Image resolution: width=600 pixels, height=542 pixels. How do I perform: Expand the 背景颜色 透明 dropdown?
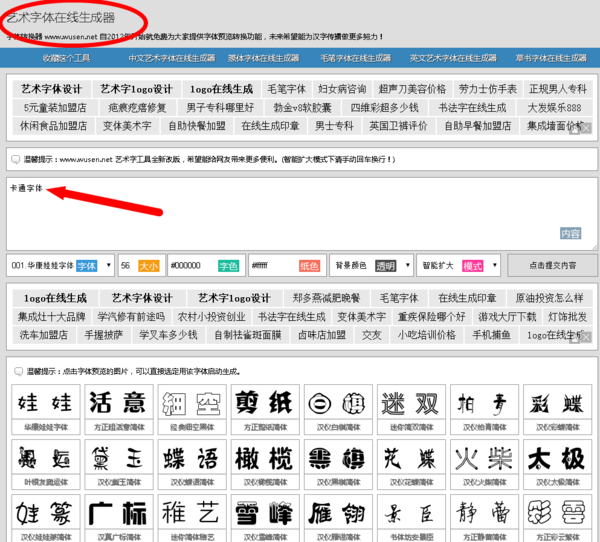tap(371, 265)
